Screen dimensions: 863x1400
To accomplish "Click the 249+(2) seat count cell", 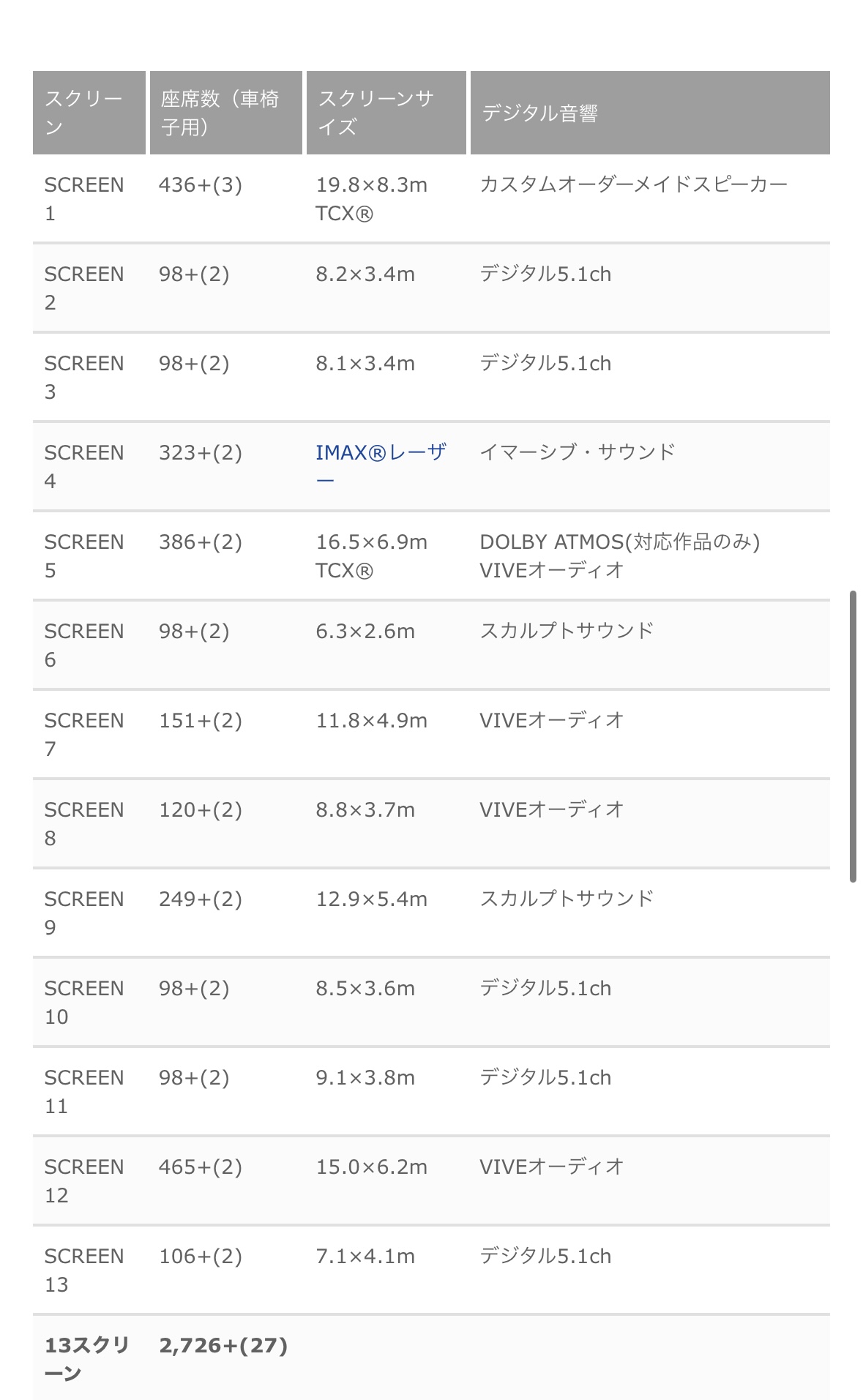I will (x=200, y=899).
